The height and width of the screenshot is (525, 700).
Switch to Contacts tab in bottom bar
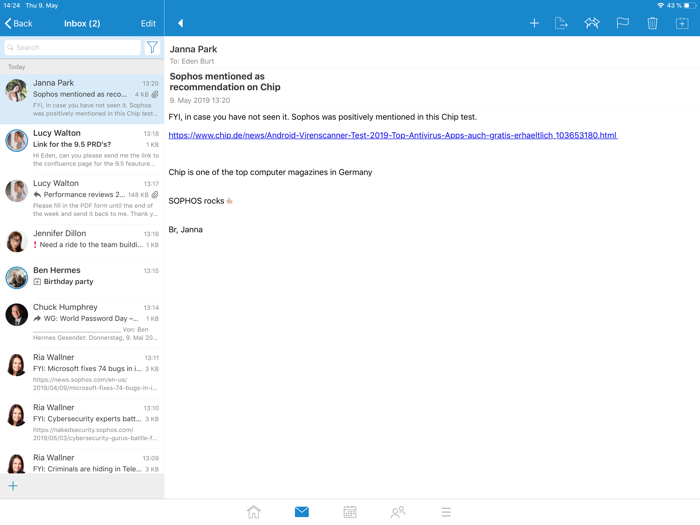point(398,512)
